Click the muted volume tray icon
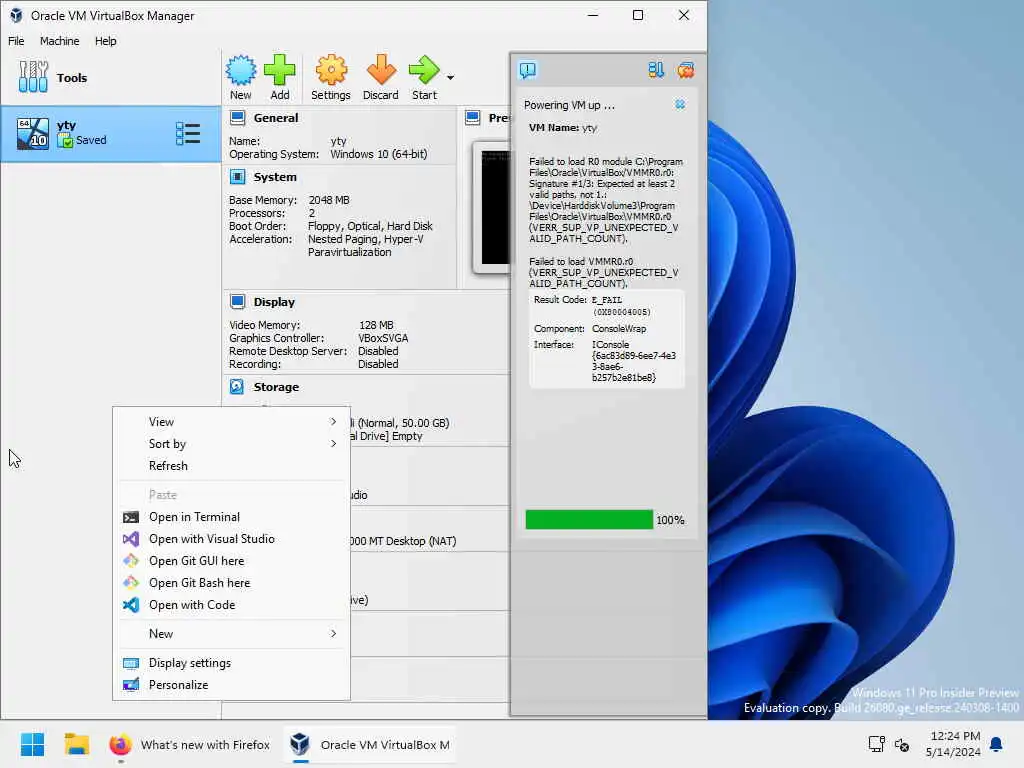The height and width of the screenshot is (768, 1024). click(x=902, y=744)
